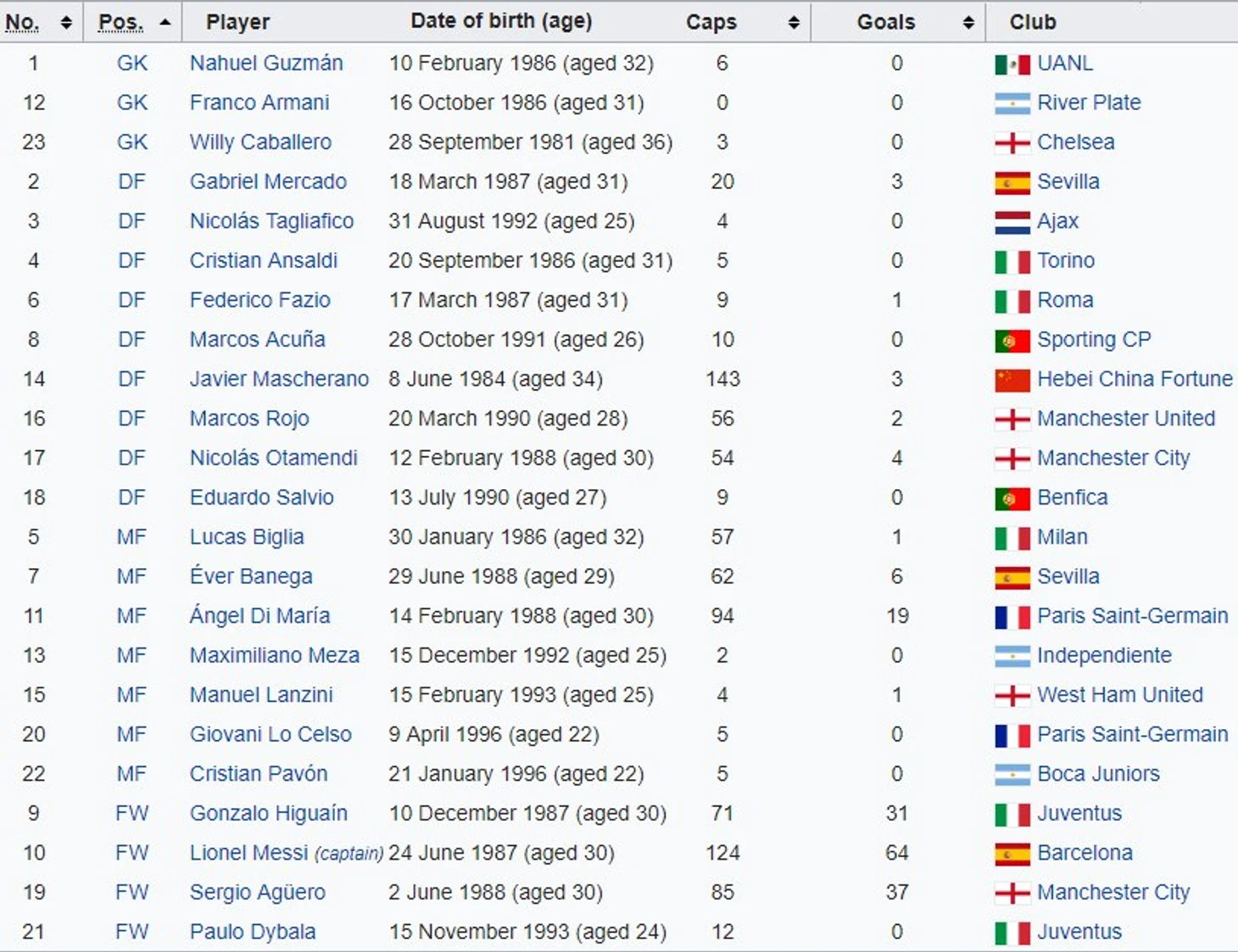Sort table by No. column arrows
The width and height of the screenshot is (1238, 952).
coord(66,23)
